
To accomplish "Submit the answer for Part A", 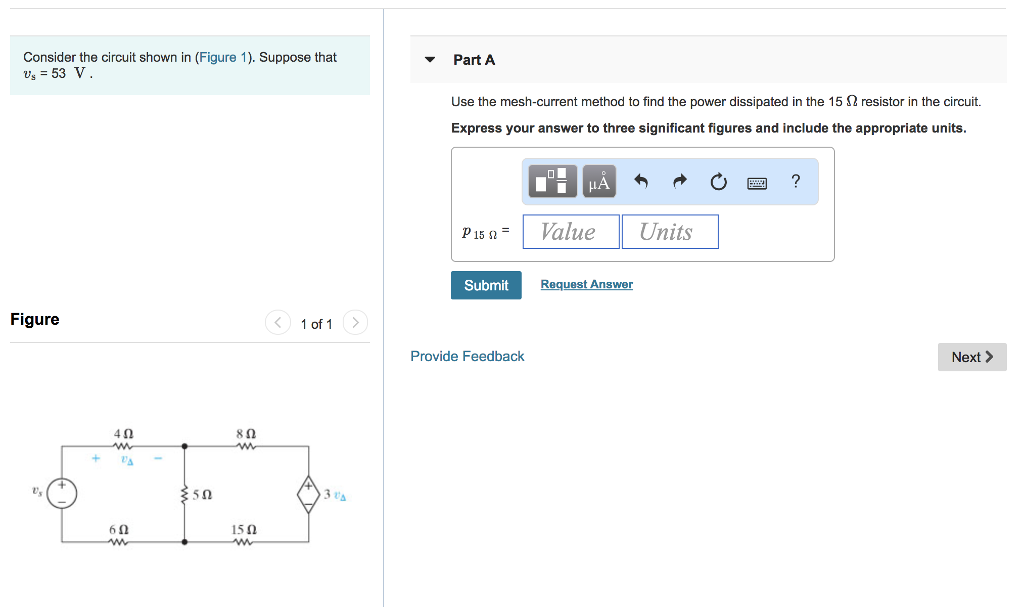I will [x=486, y=285].
